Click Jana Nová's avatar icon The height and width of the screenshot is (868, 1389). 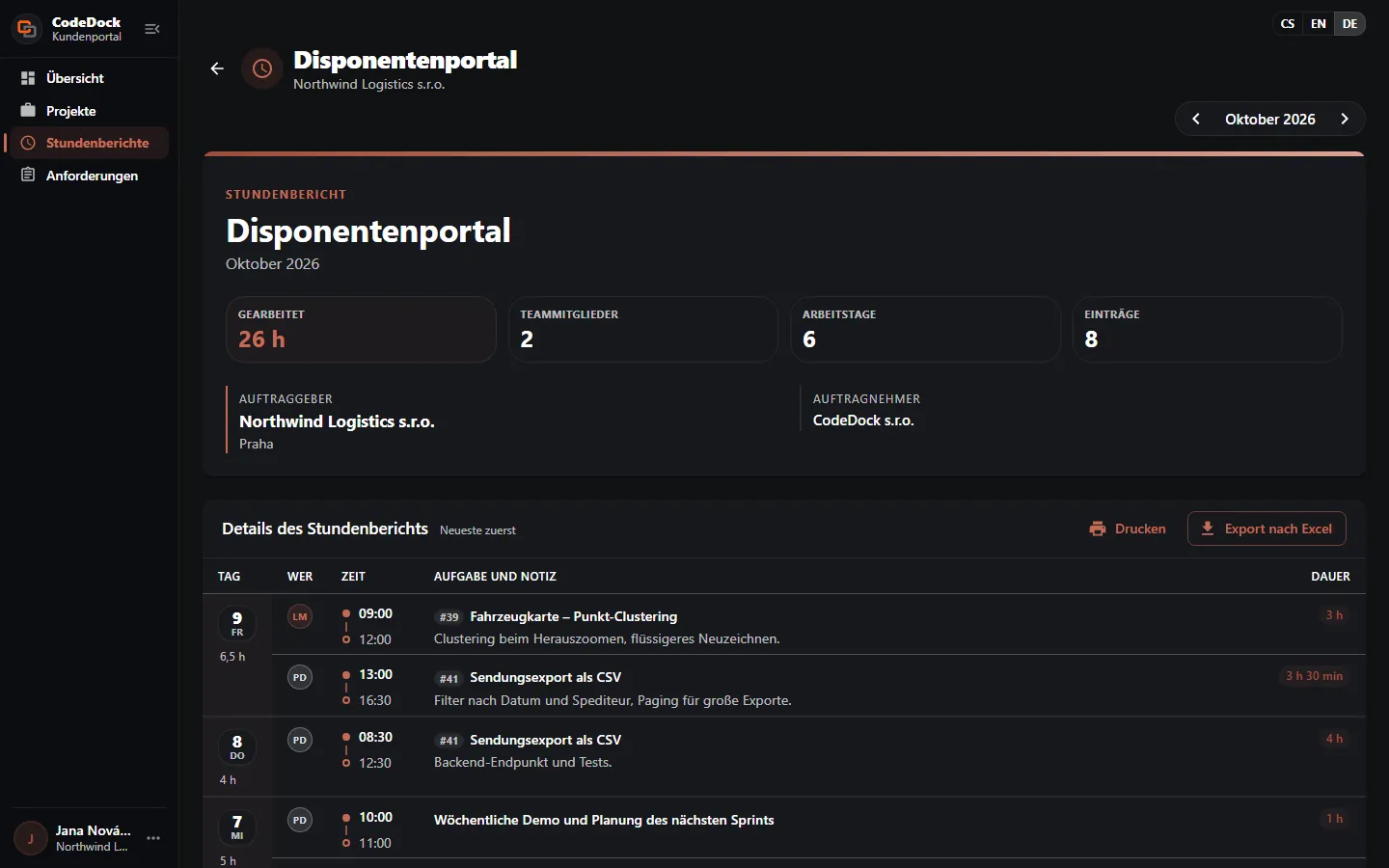[30, 838]
